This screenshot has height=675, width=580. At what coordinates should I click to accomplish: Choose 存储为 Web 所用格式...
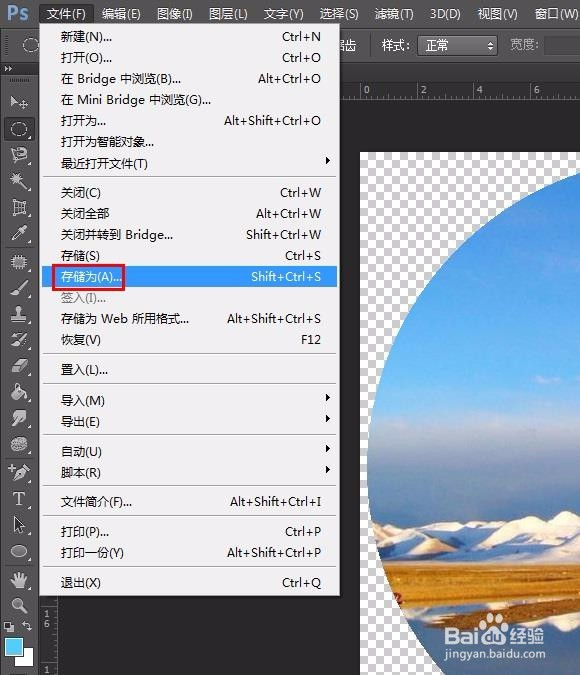point(189,319)
